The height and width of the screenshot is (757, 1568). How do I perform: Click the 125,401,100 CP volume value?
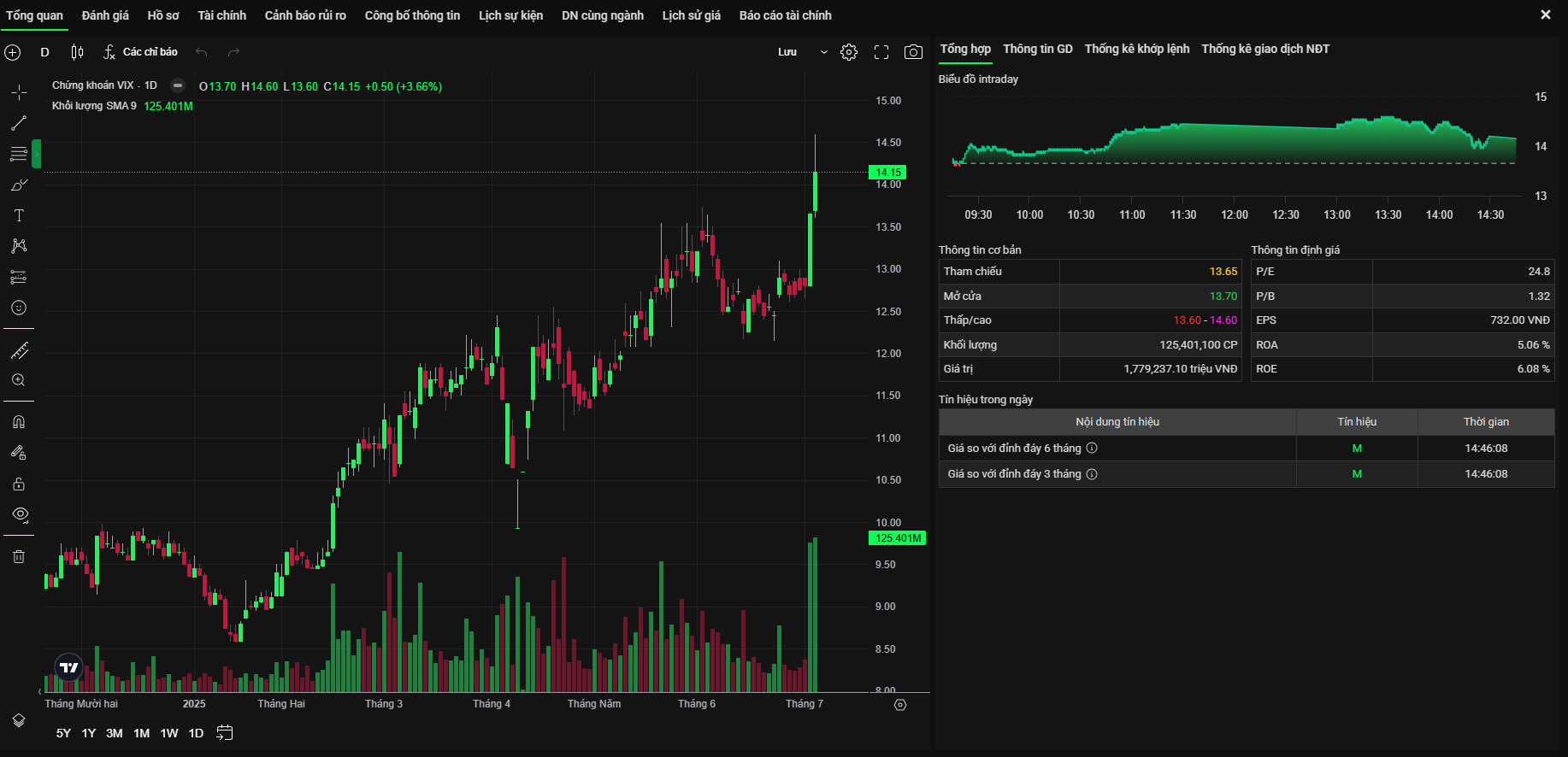[x=1198, y=345]
